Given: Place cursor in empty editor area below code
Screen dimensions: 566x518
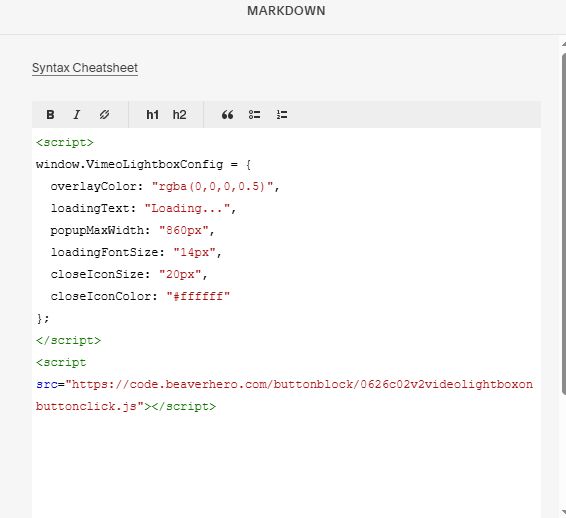Looking at the screenshot, I should tap(286, 466).
